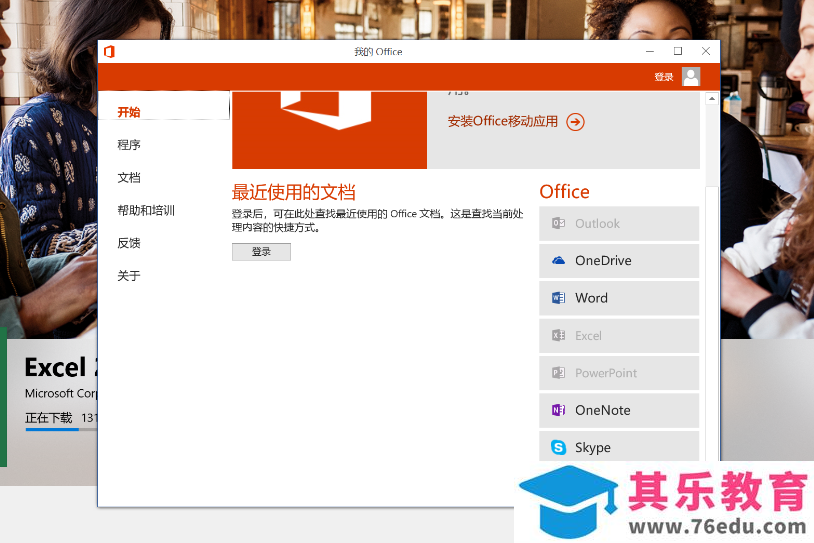Open the Excel tile in Office list
Image resolution: width=814 pixels, height=543 pixels.
pos(619,335)
